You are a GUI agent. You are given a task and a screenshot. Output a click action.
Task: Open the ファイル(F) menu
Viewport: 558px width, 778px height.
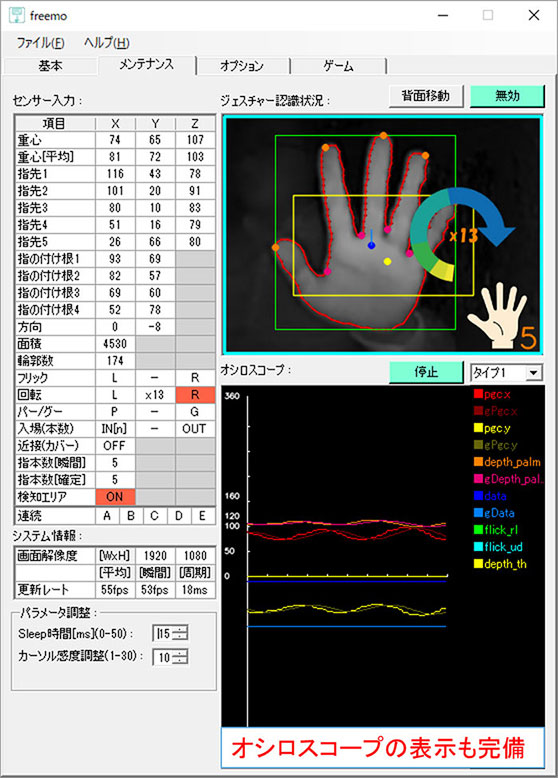pyautogui.click(x=41, y=43)
